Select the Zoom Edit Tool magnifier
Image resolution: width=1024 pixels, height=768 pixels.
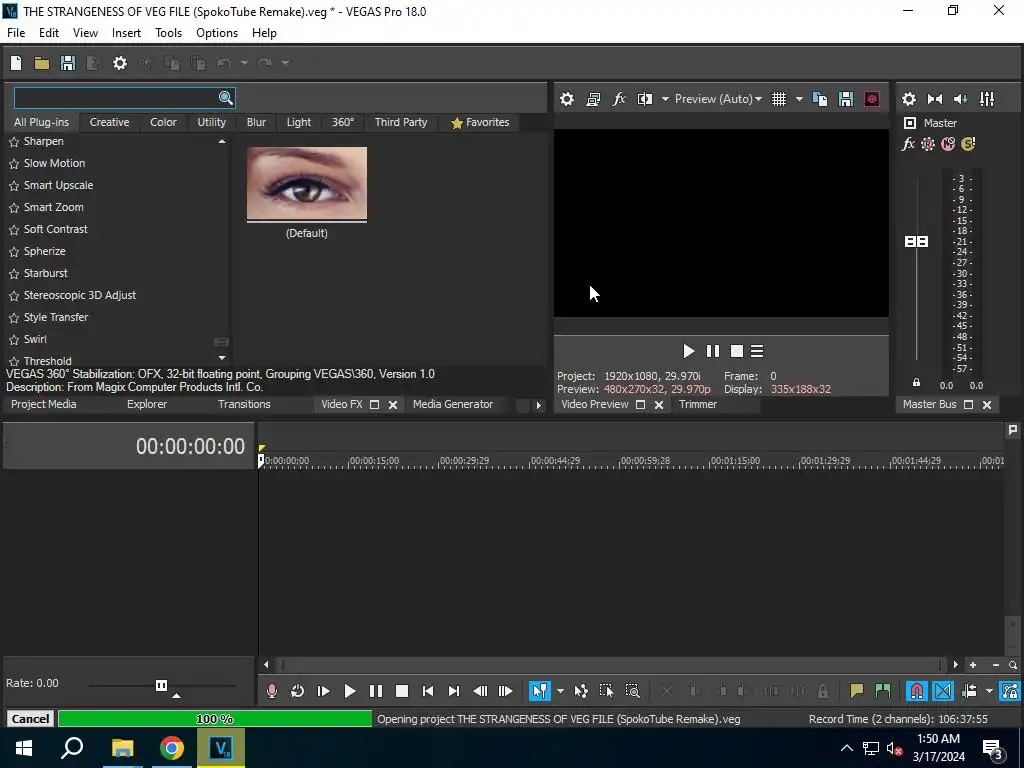click(x=632, y=691)
